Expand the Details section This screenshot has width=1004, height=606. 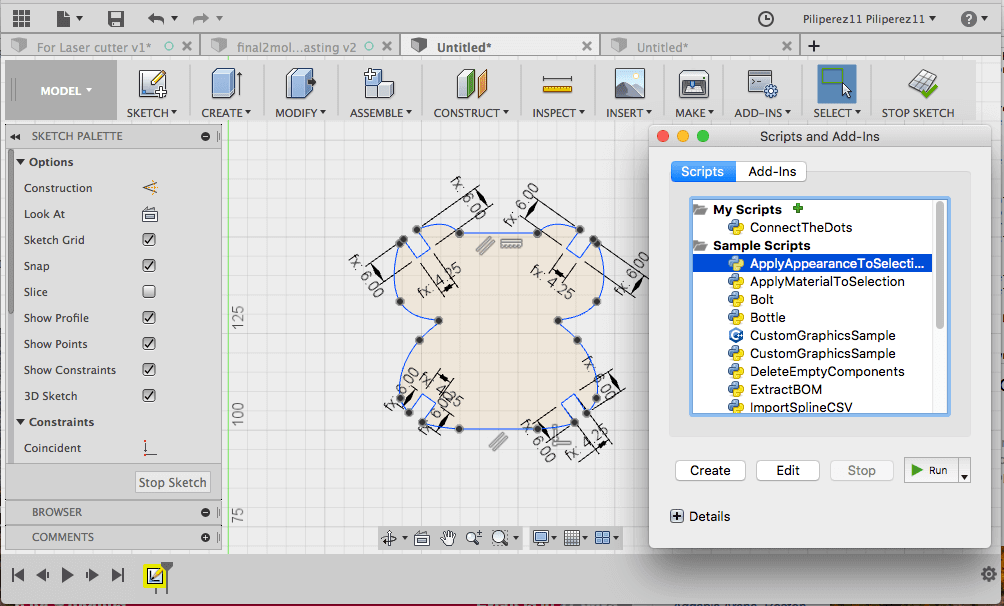(677, 517)
